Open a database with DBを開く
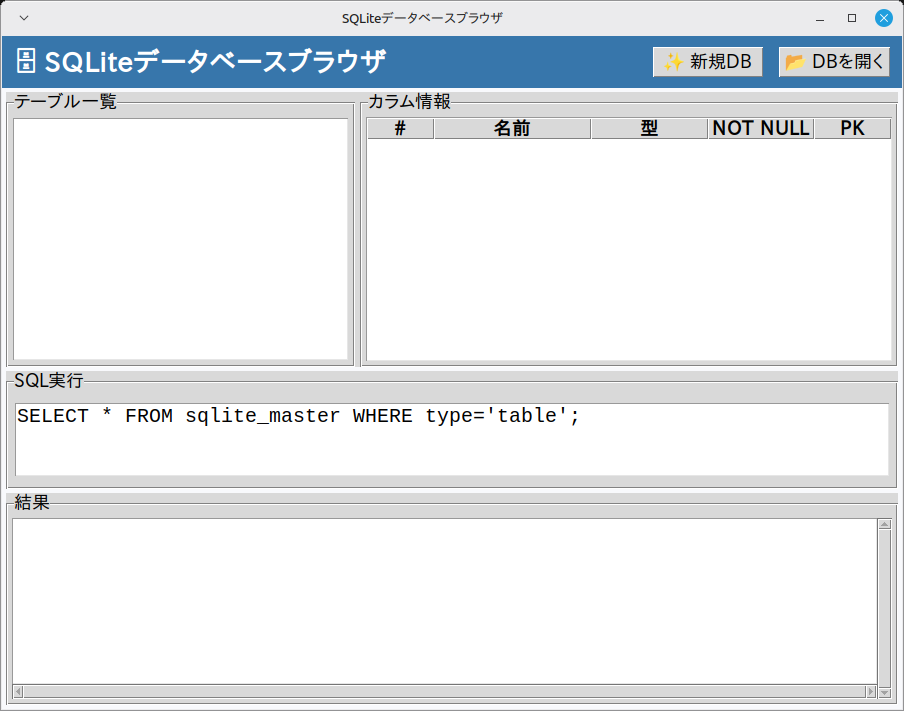The height and width of the screenshot is (711, 904). click(834, 62)
